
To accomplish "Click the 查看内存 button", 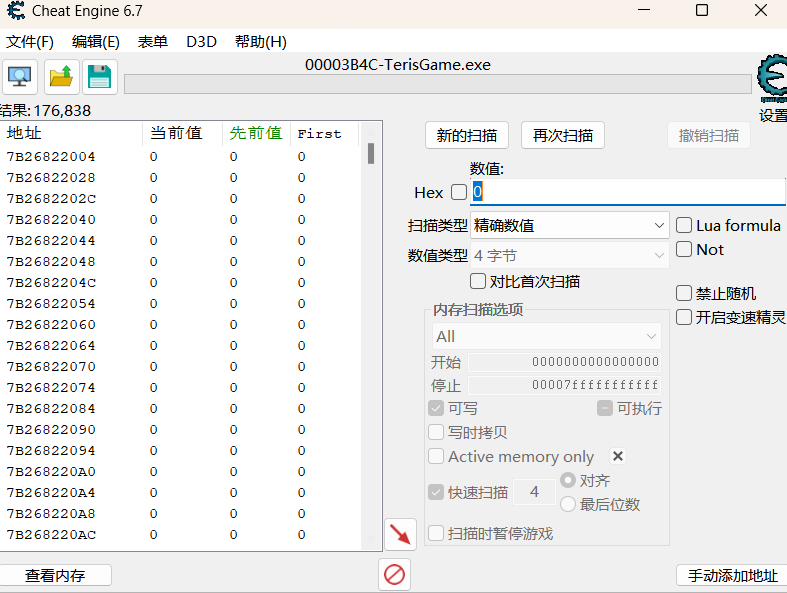I will 55,575.
